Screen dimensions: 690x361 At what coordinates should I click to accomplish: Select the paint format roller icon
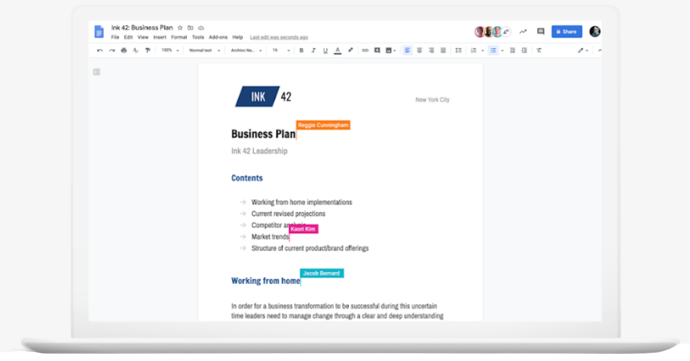point(147,51)
